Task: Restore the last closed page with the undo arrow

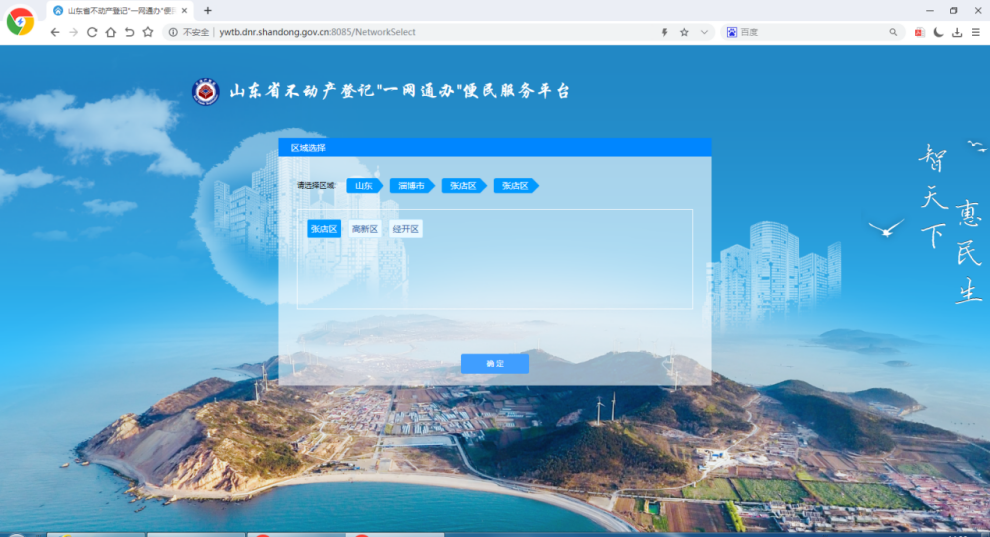Action: (x=129, y=32)
